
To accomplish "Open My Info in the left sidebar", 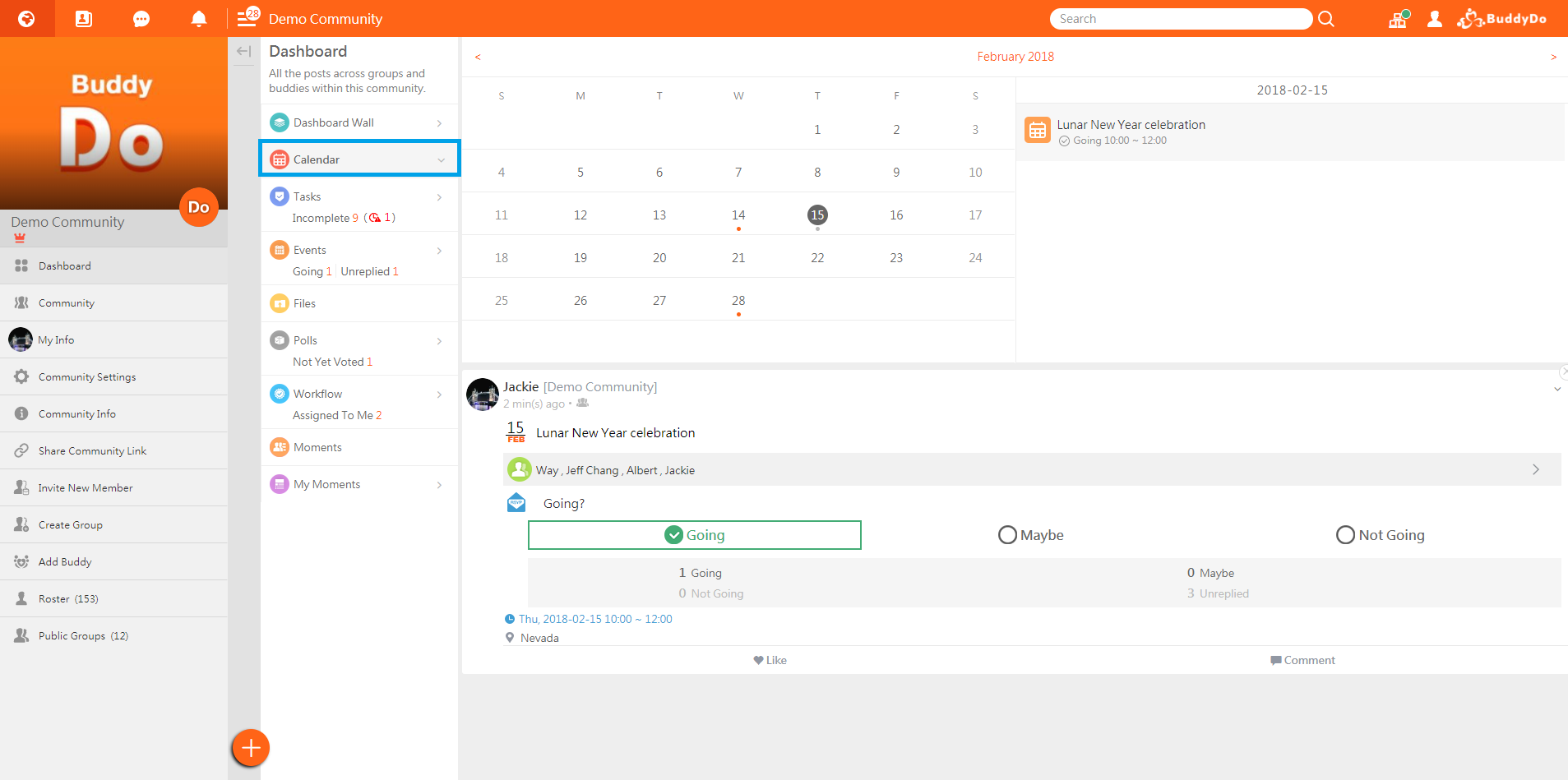I will tap(113, 339).
